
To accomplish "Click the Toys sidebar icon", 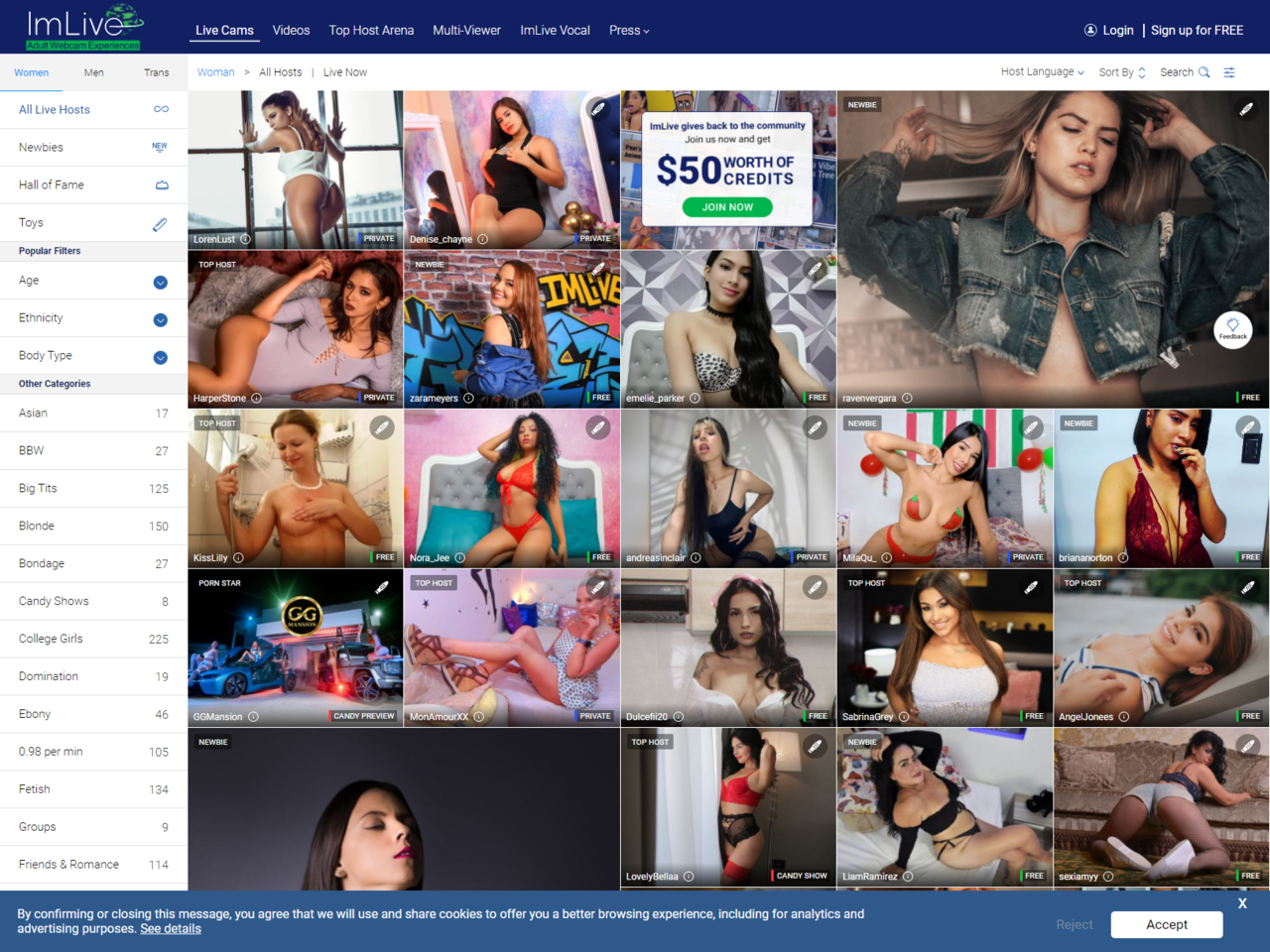I will 160,224.
